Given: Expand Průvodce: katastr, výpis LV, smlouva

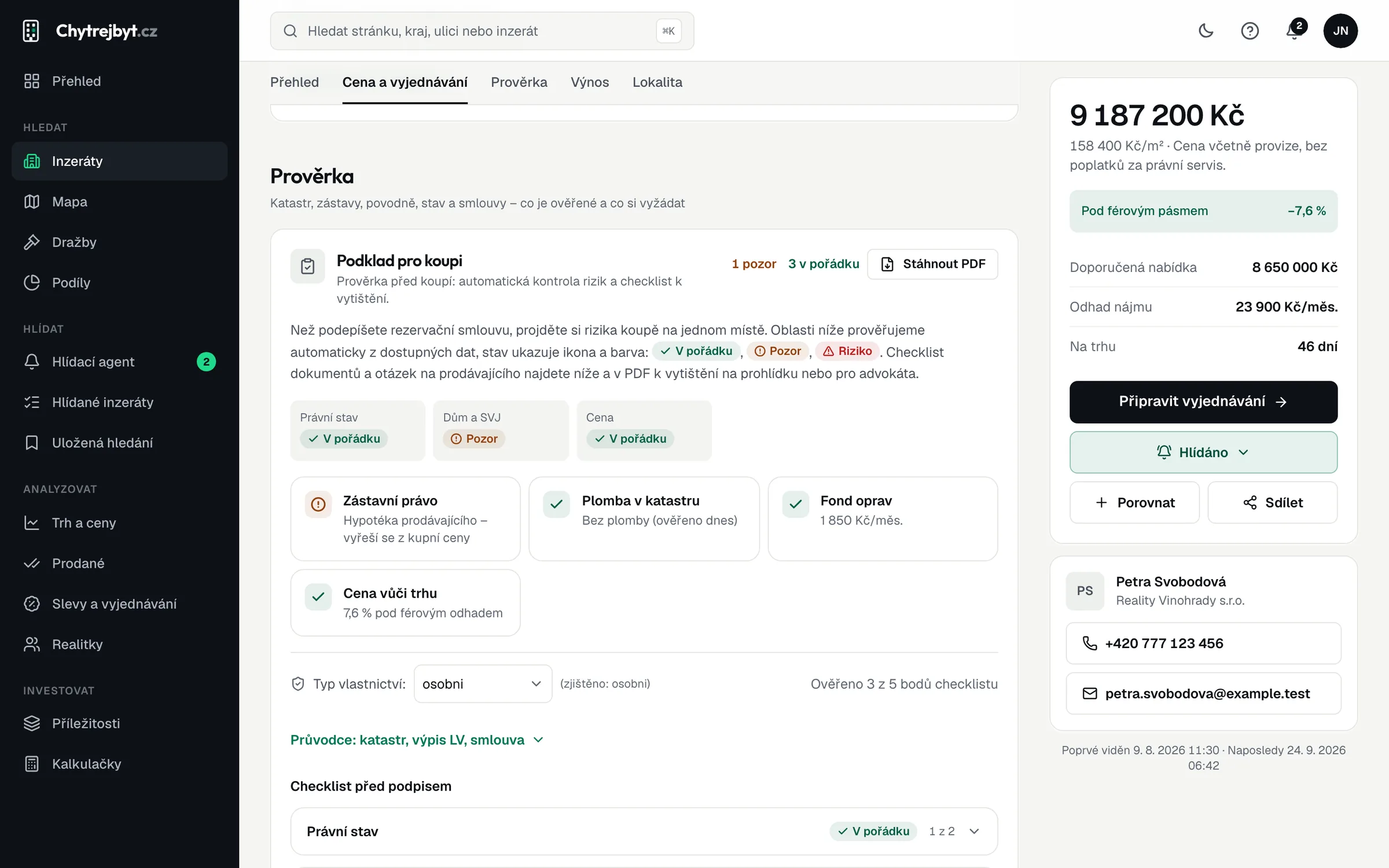Looking at the screenshot, I should click(417, 740).
